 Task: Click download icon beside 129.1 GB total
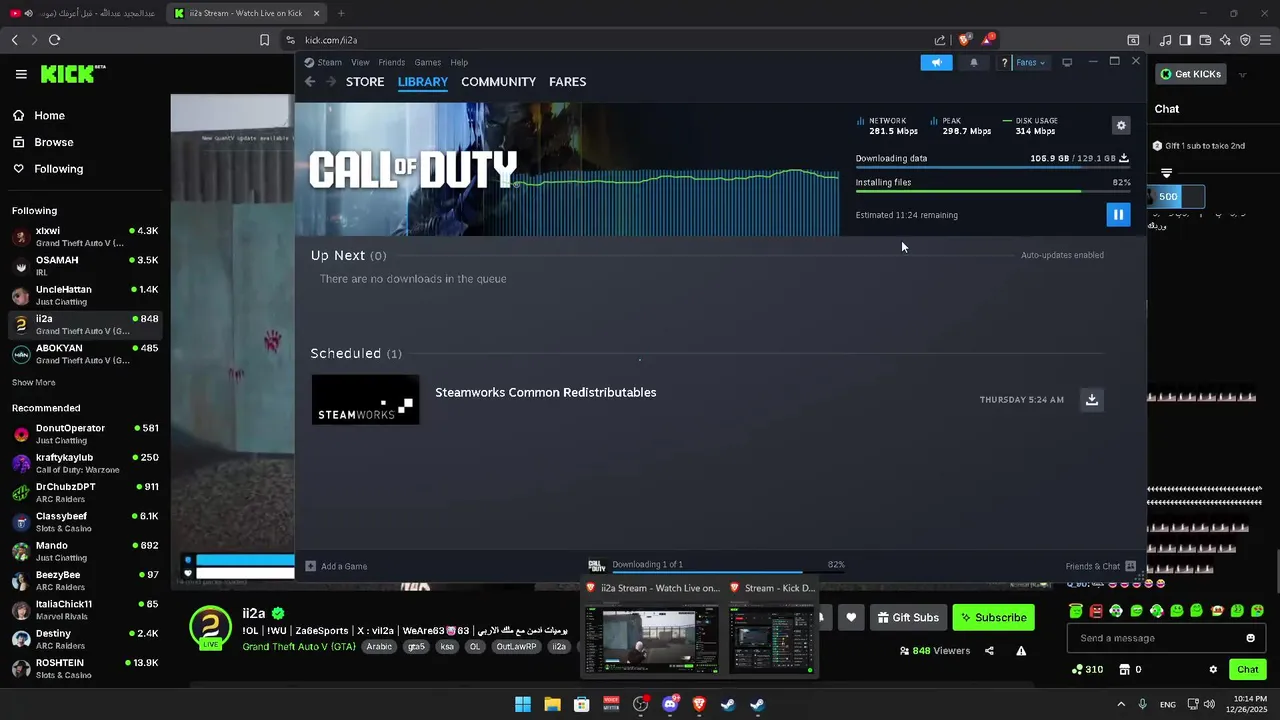[1124, 158]
